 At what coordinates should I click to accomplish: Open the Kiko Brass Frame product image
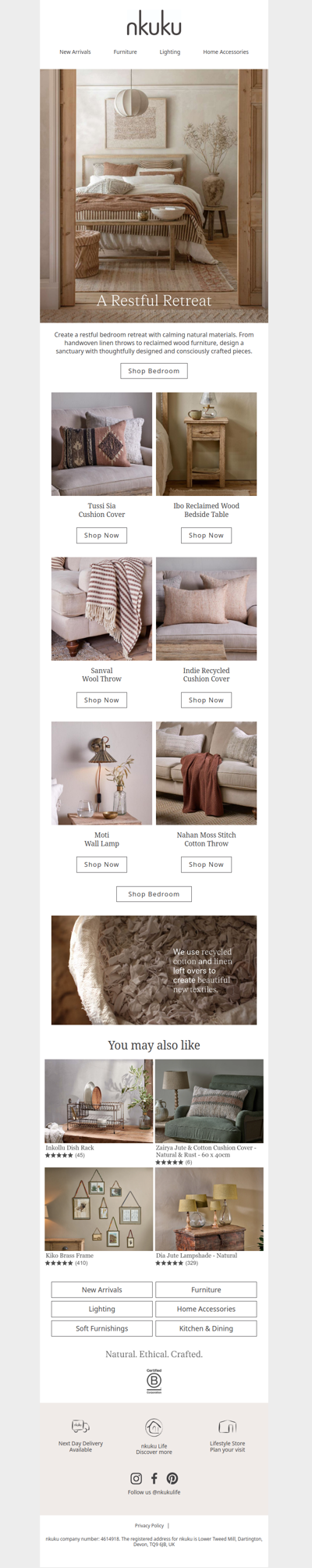tap(98, 1210)
